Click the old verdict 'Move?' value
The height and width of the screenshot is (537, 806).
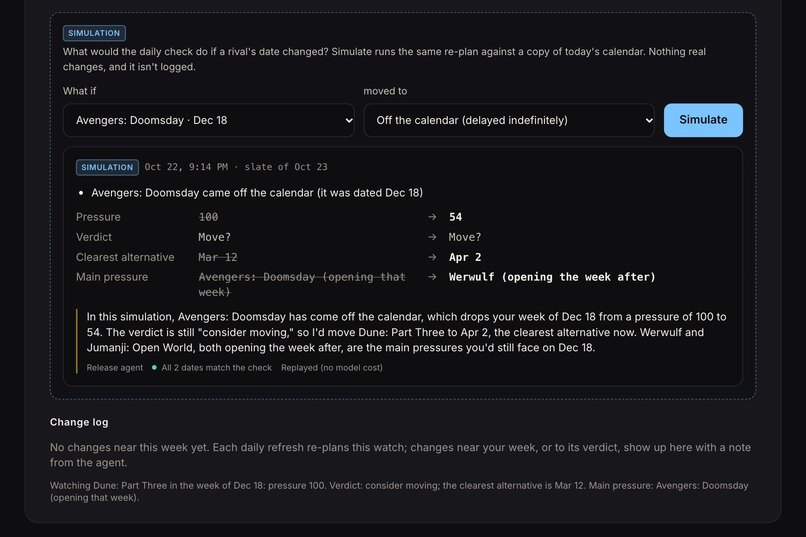point(214,237)
